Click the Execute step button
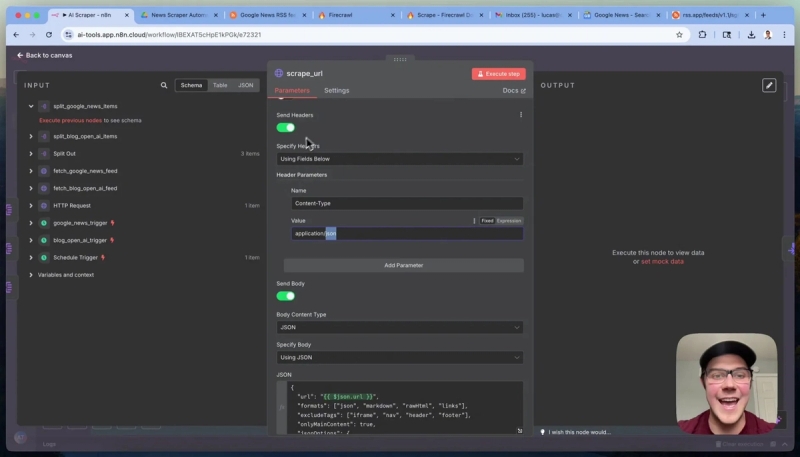Image resolution: width=800 pixels, height=457 pixels. click(498, 74)
